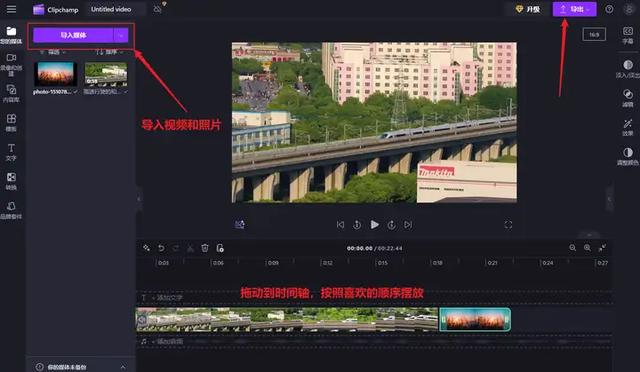Select the scissors split tool
640x372 pixels.
click(x=190, y=248)
